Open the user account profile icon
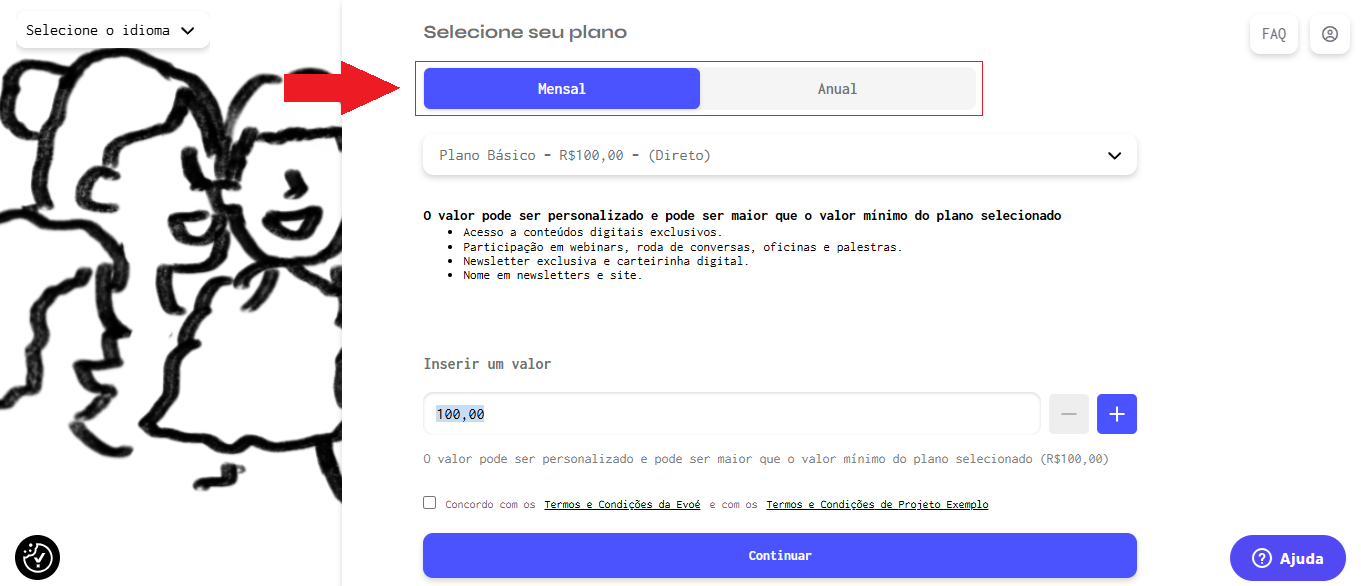1361x586 pixels. click(x=1329, y=34)
